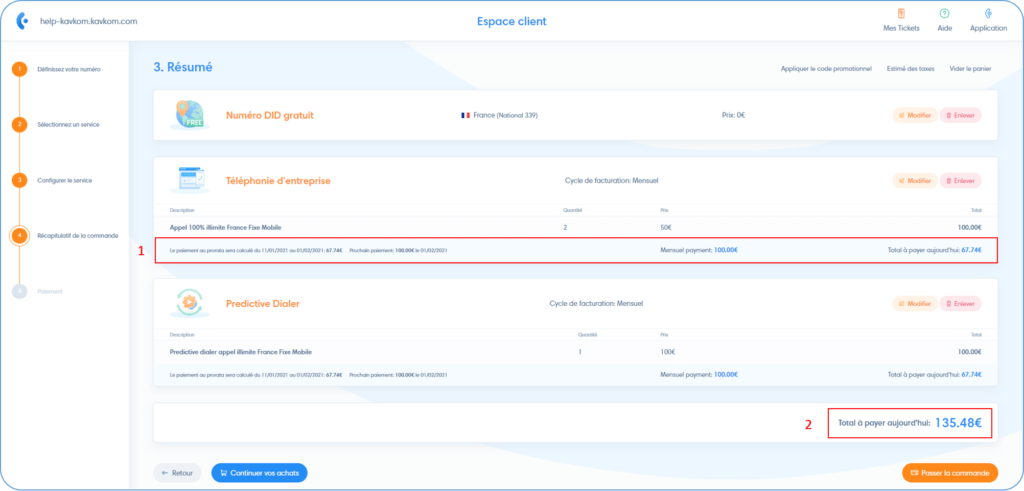Go to step 3 Configurer le service
The image size is (1024, 491).
click(19, 180)
